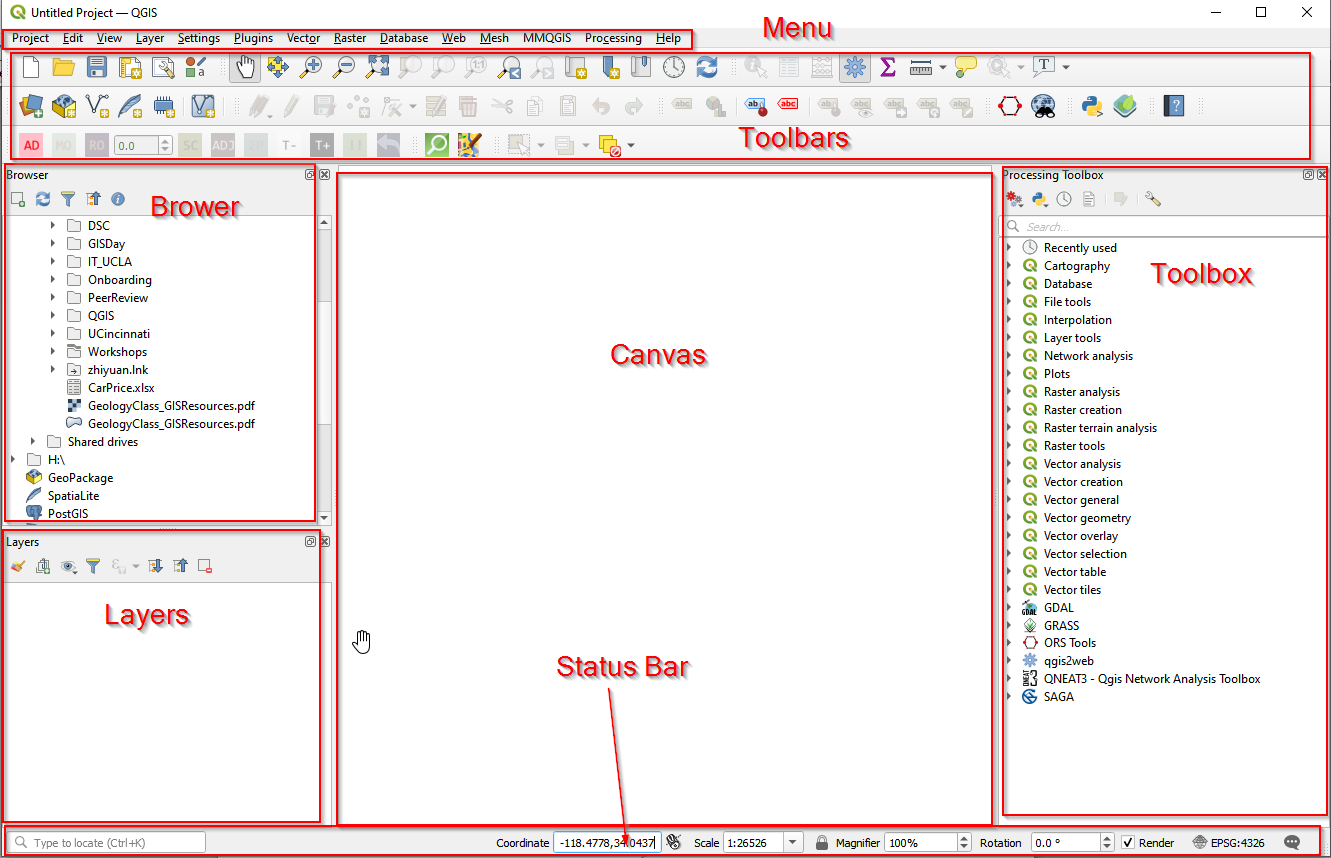Open the Plugins menu

253,38
